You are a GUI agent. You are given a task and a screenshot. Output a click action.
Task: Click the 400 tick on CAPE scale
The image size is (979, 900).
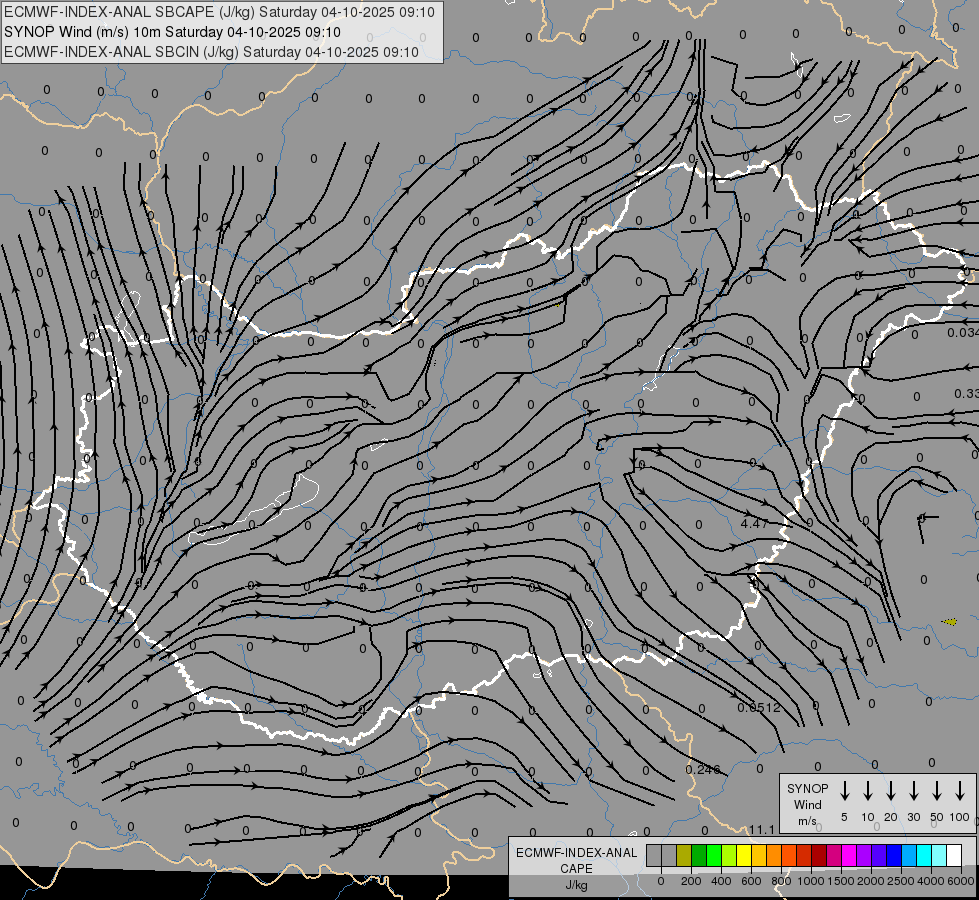click(721, 881)
